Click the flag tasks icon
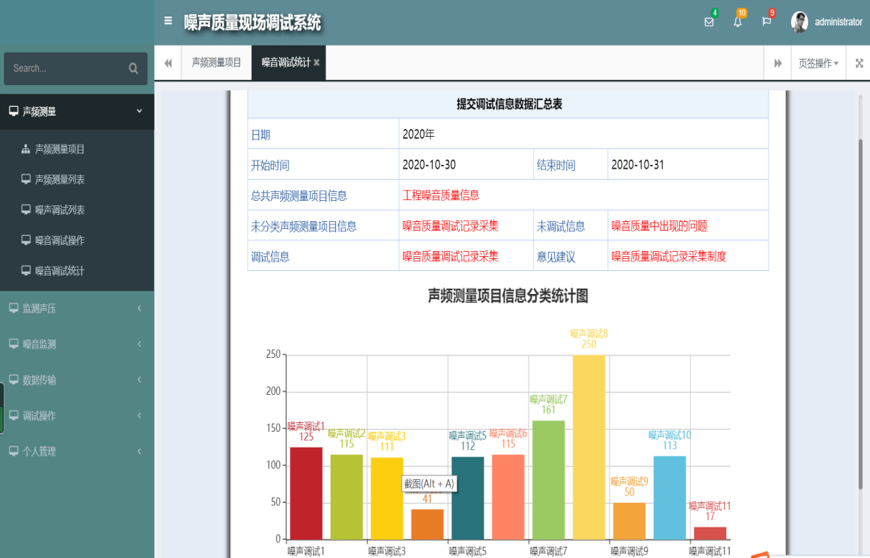 point(767,22)
